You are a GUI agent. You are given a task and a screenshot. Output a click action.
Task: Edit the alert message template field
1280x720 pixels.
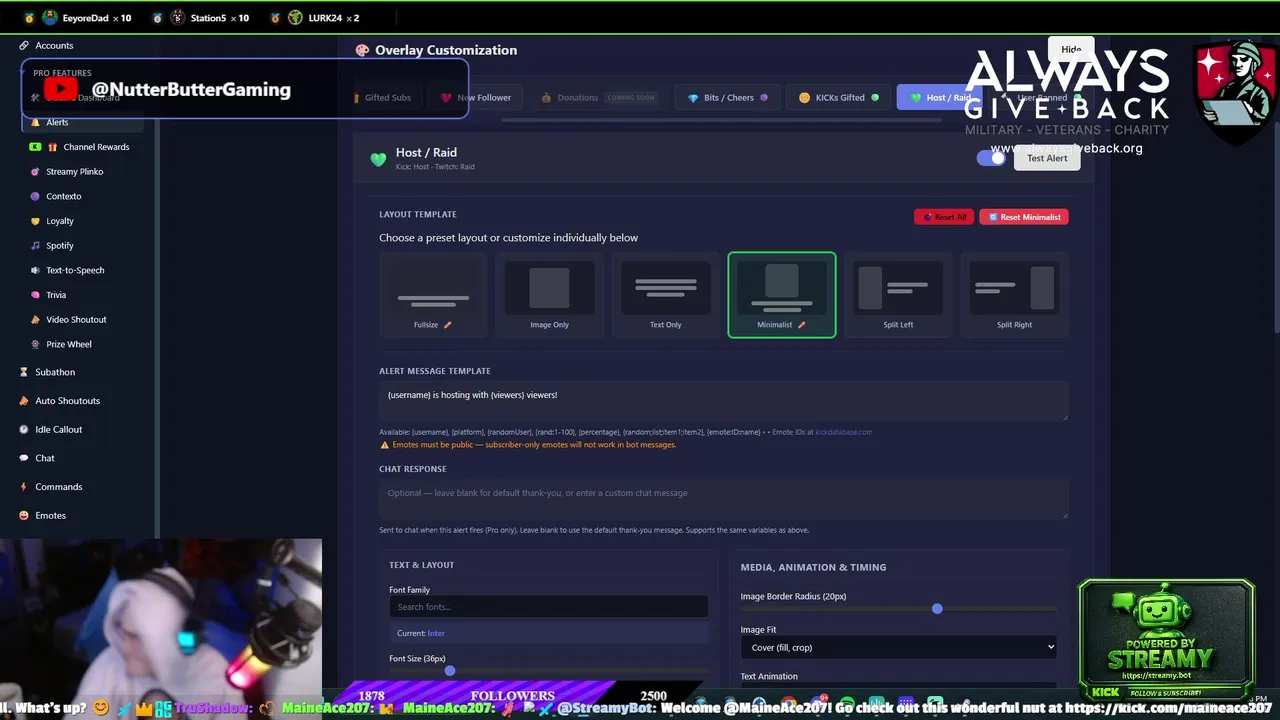point(723,401)
